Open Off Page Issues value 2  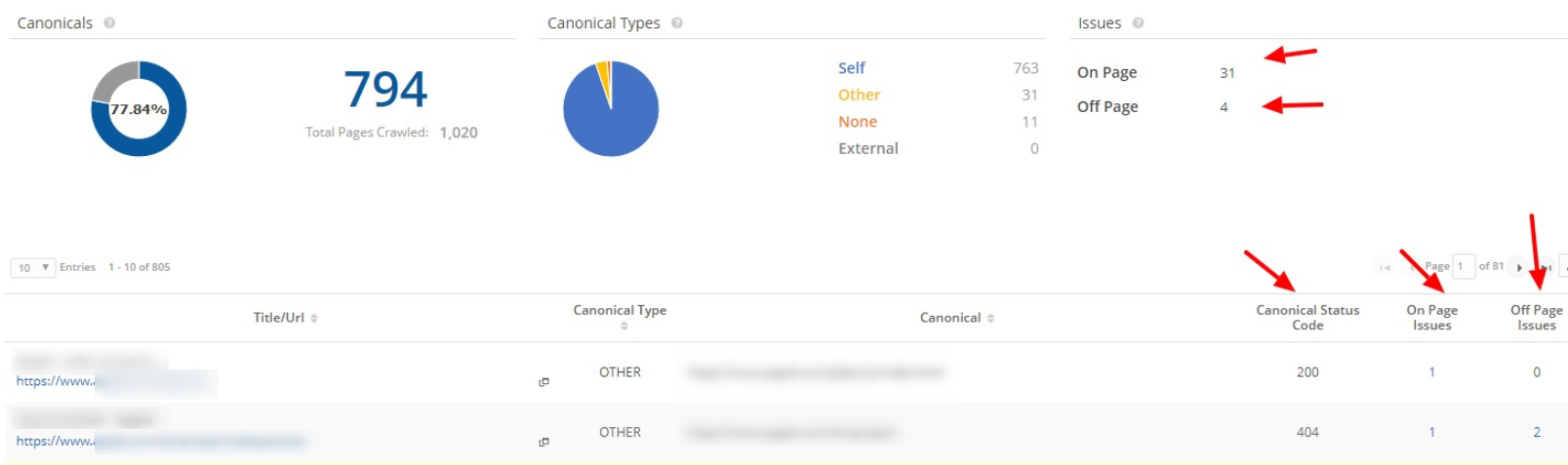tap(1536, 432)
